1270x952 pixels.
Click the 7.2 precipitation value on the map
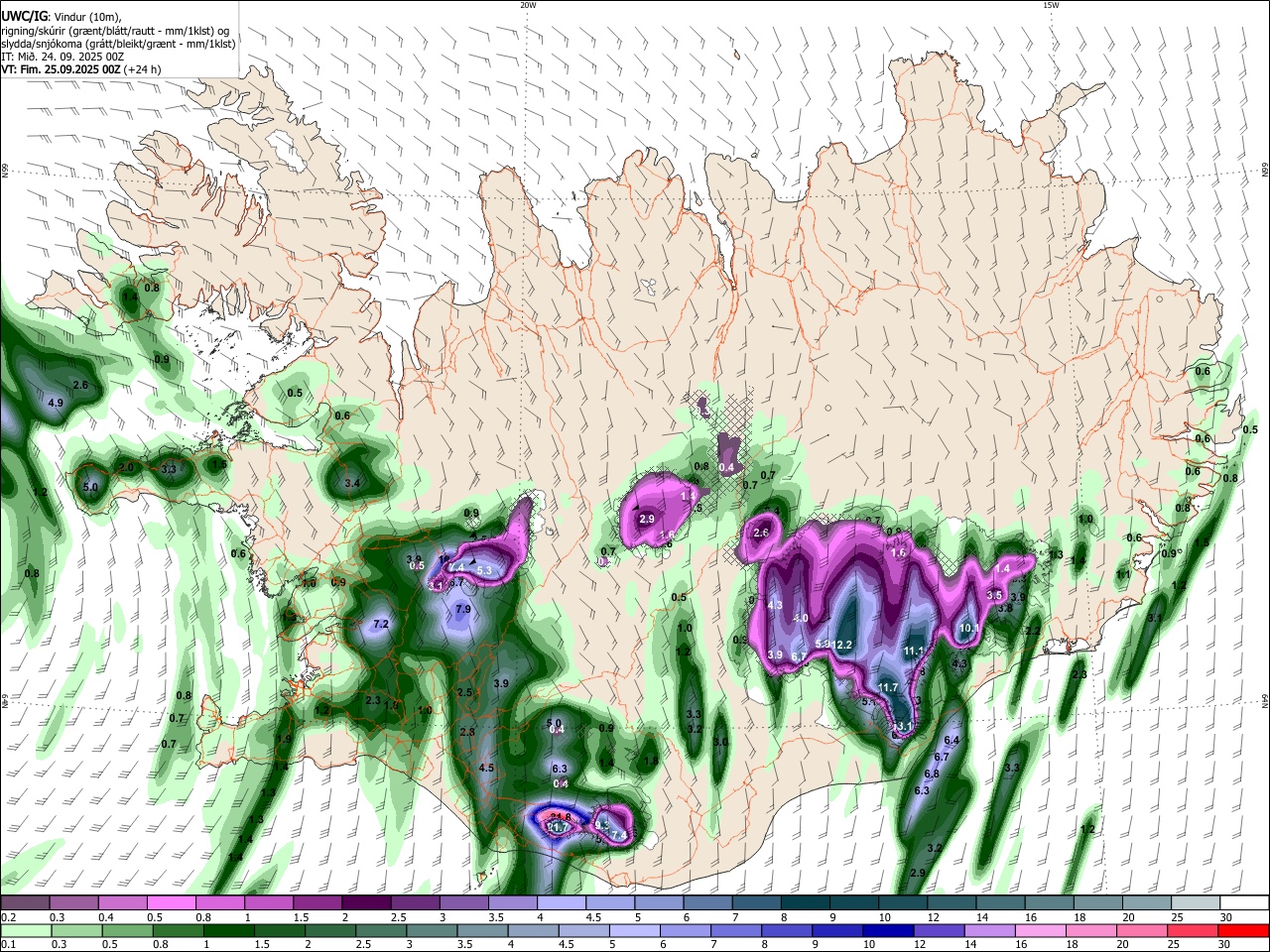(x=380, y=625)
